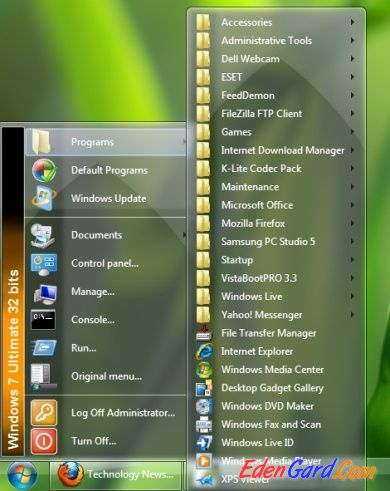Click the Windows Fax and Scan icon

pos(204,424)
